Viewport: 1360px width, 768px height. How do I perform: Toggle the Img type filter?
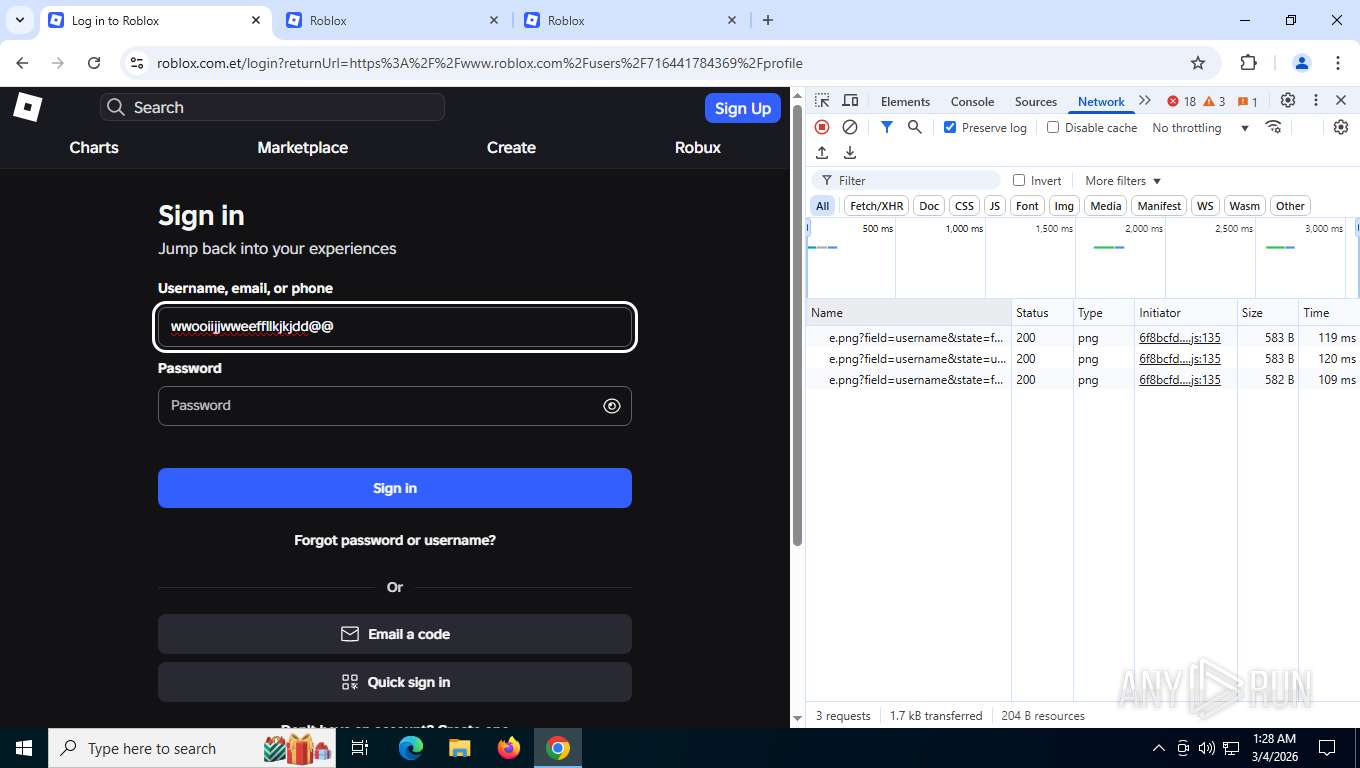point(1064,206)
